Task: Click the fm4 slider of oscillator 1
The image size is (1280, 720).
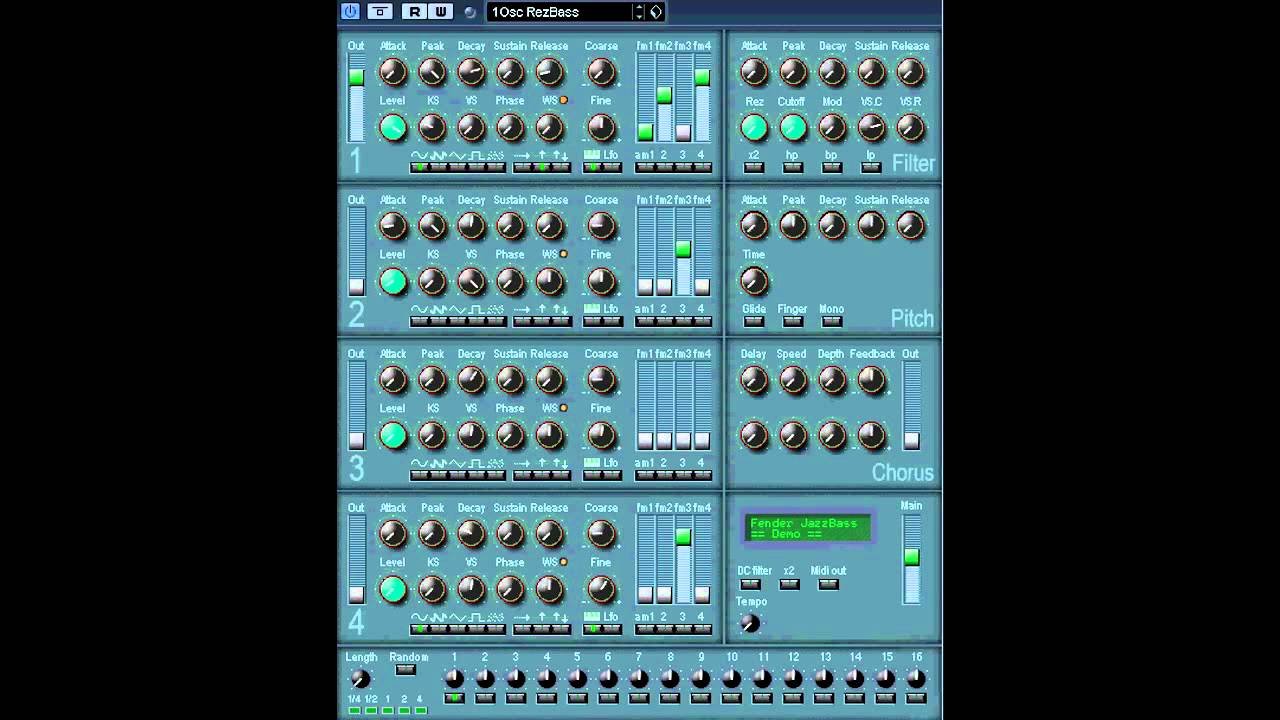Action: [702, 98]
